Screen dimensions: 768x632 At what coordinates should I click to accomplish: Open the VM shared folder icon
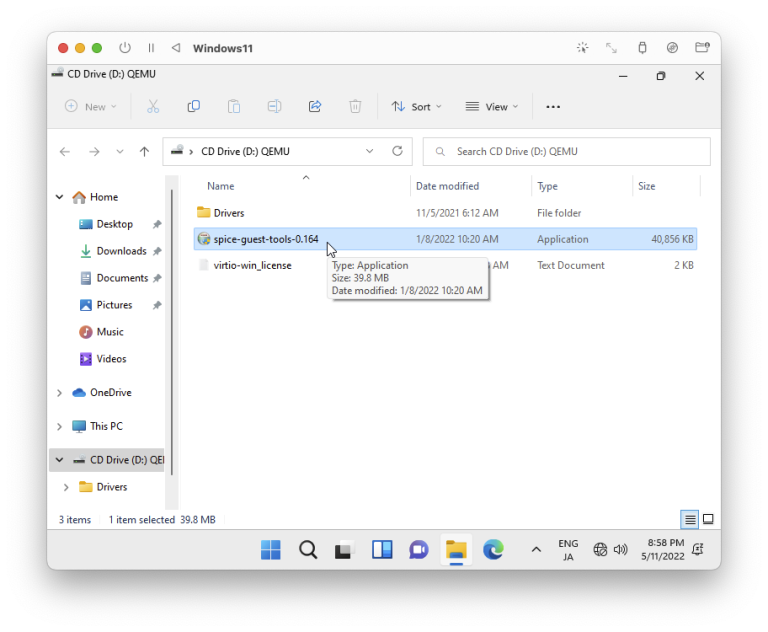(702, 48)
